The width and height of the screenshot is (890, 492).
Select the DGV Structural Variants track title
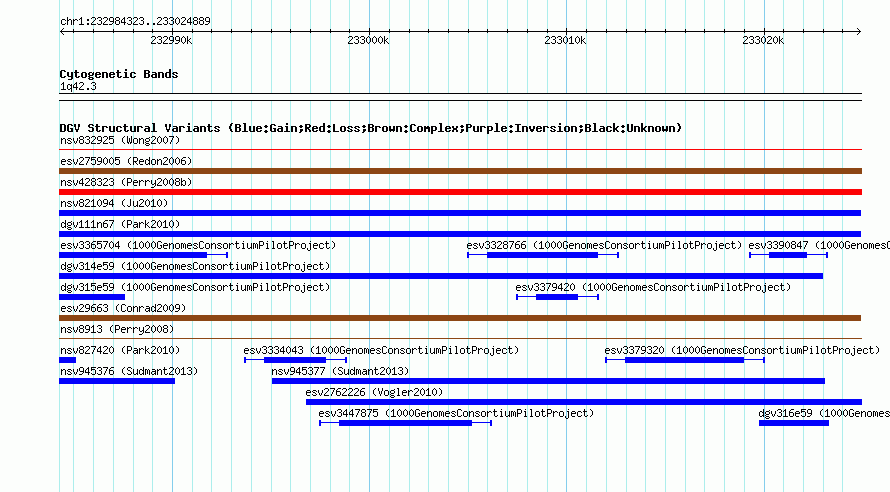pyautogui.click(x=371, y=128)
